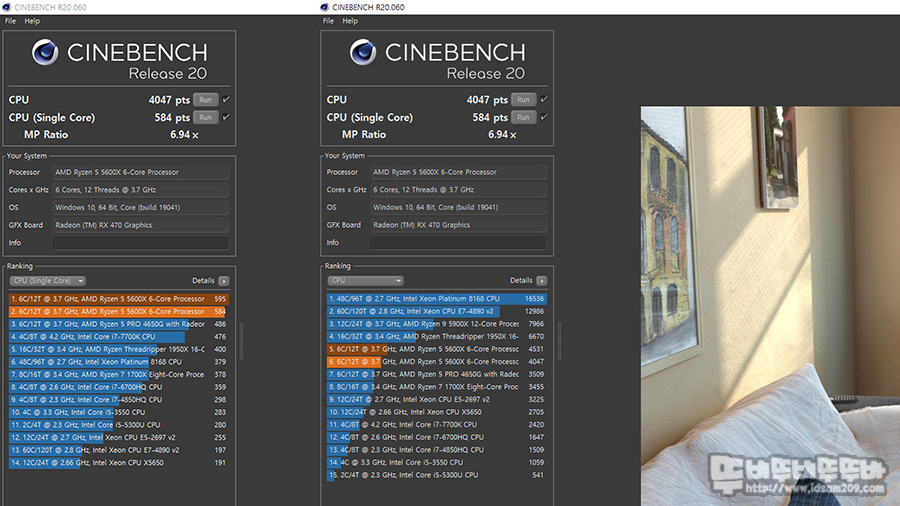Click left window ranking panel resize grip
Image resolution: width=900 pixels, height=506 pixels.
point(241,341)
